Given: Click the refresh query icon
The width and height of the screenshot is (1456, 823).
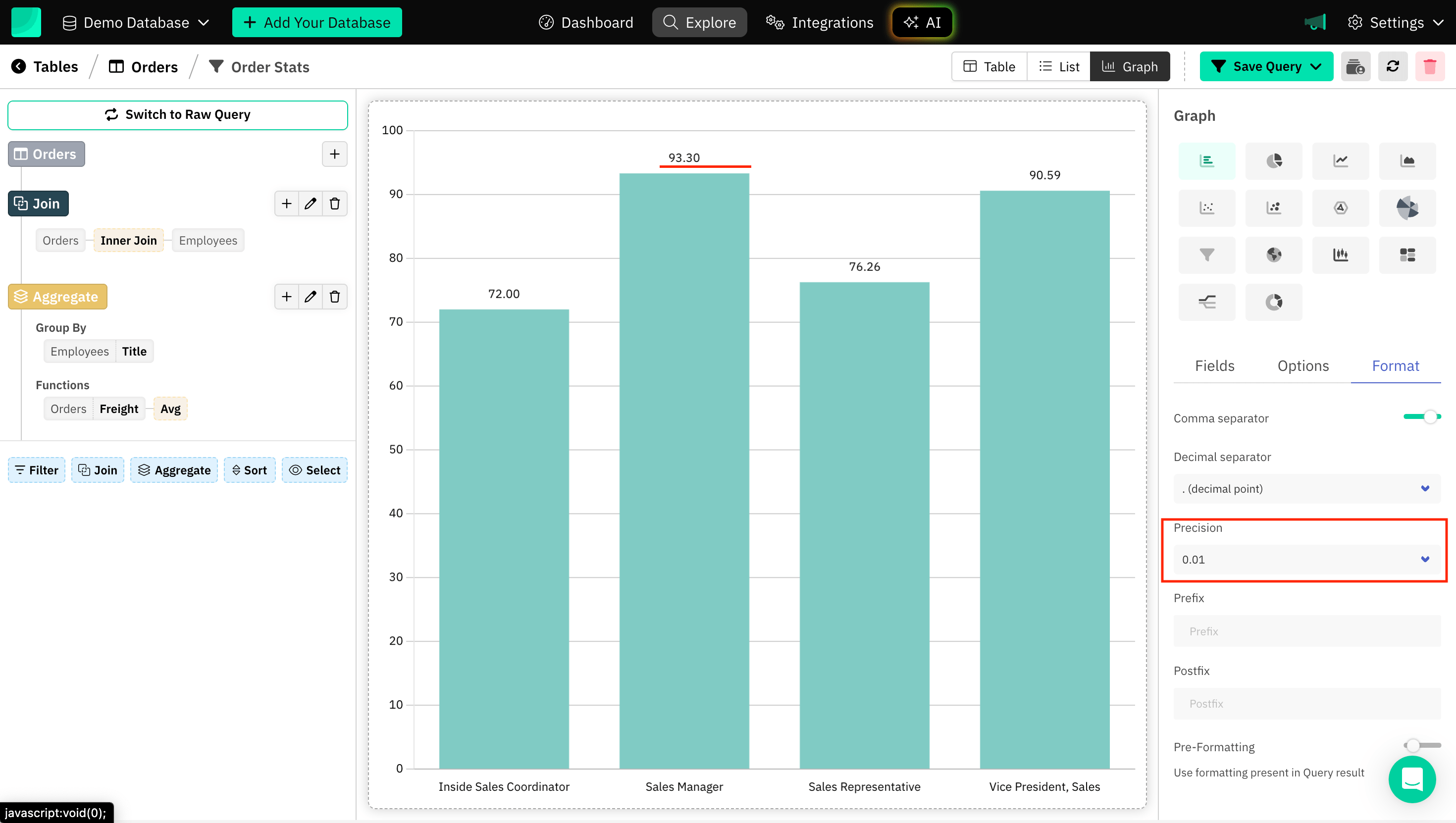Looking at the screenshot, I should coord(1393,66).
